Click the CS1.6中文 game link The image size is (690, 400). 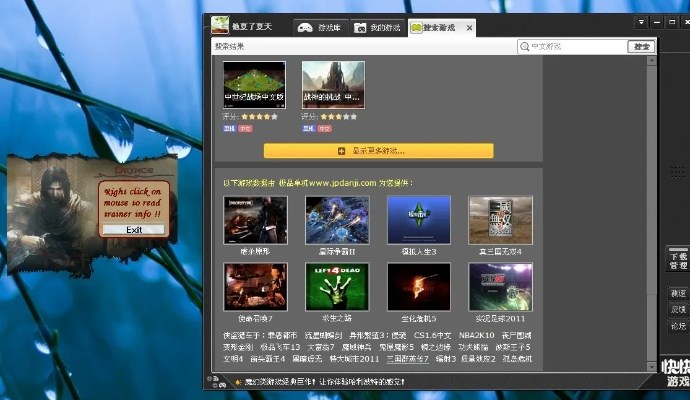pyautogui.click(x=432, y=335)
